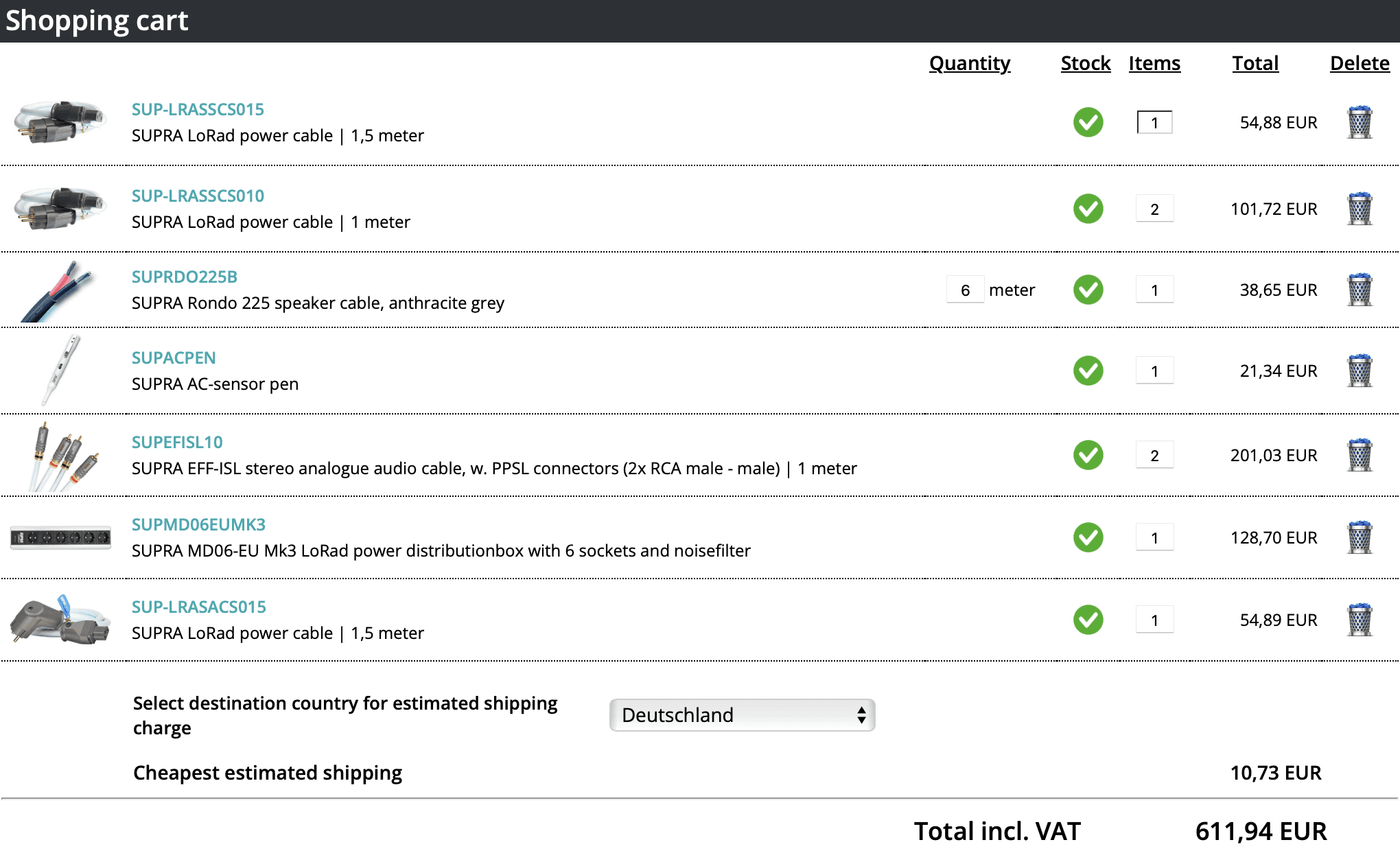Click the Total column header
The width and height of the screenshot is (1400, 851).
point(1255,63)
